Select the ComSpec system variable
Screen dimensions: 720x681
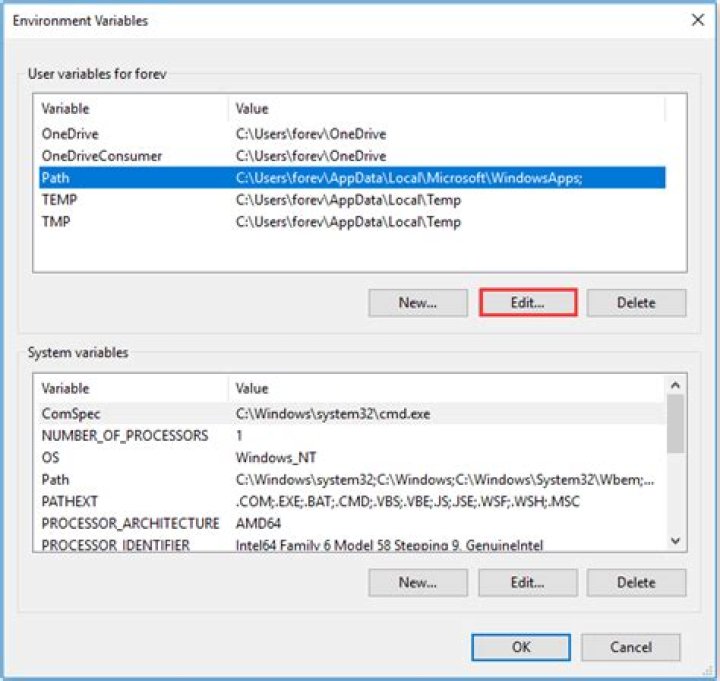pos(71,413)
